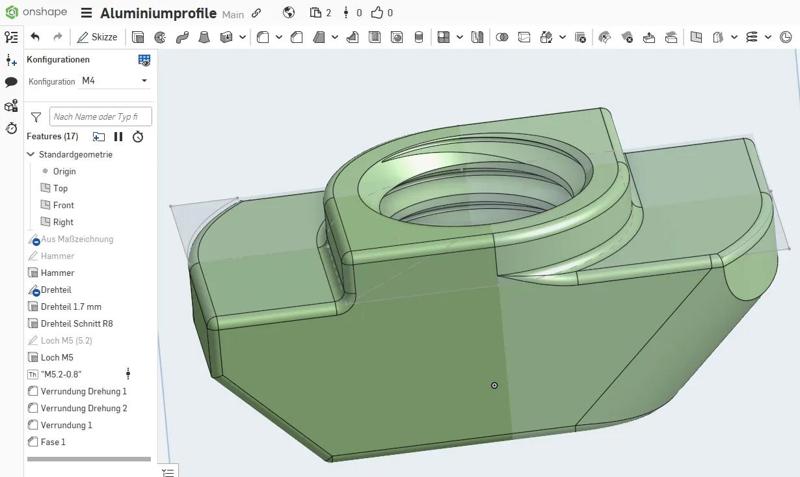The height and width of the screenshot is (477, 800).
Task: Open the dropdown next to Transform tool
Action: pos(562,37)
